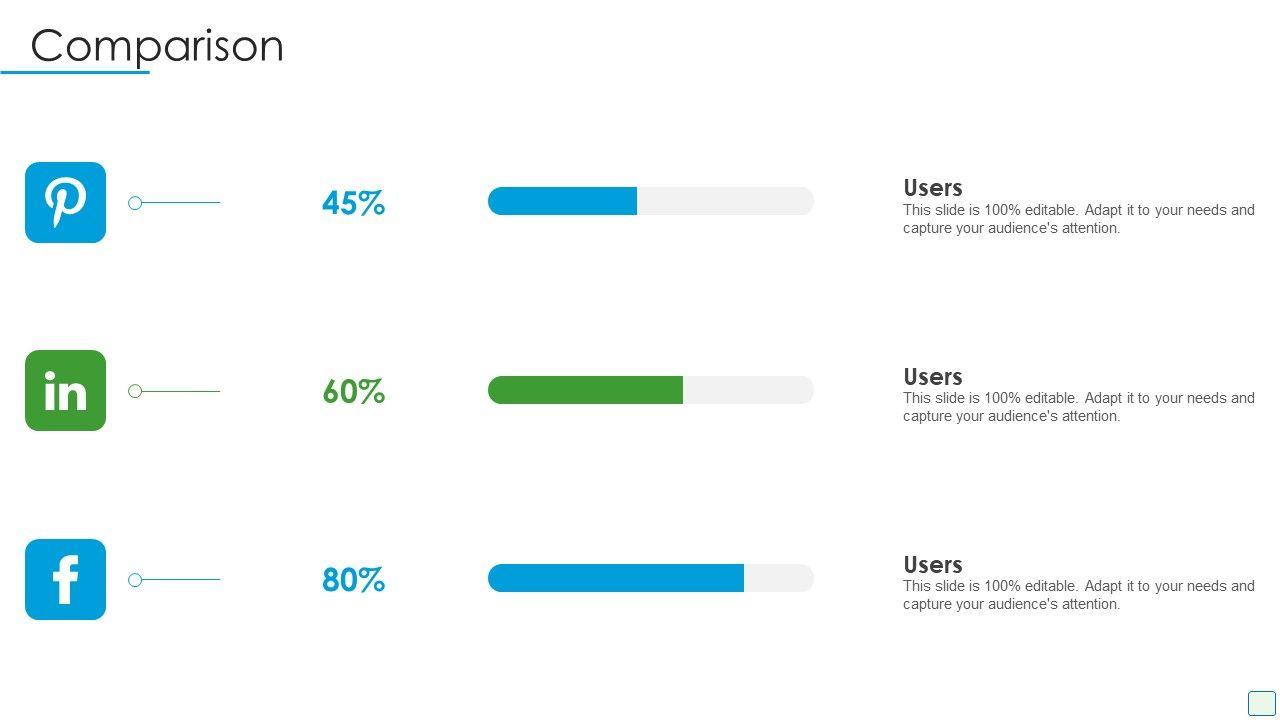The width and height of the screenshot is (1280, 720).
Task: Click the green 60% progress bar
Action: point(585,390)
